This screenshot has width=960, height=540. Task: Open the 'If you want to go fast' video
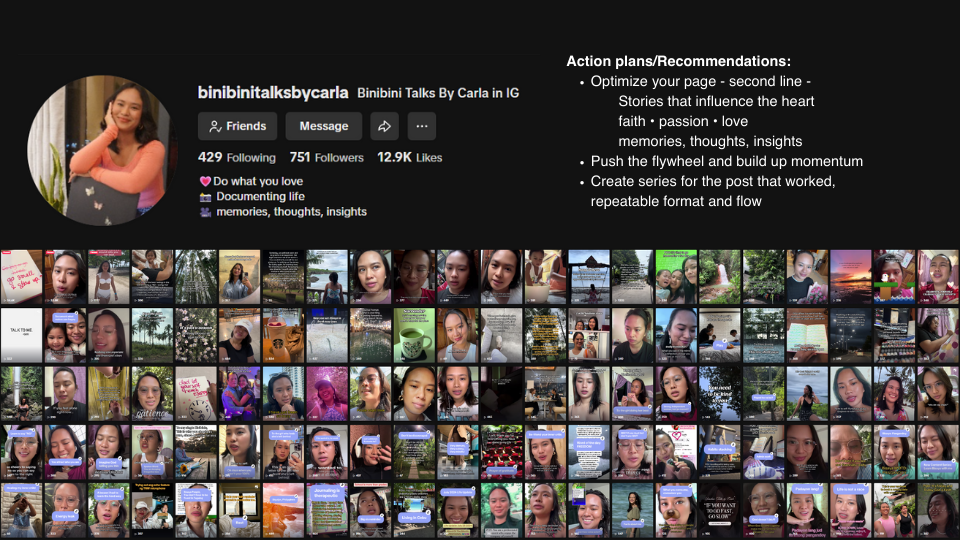pos(720,510)
